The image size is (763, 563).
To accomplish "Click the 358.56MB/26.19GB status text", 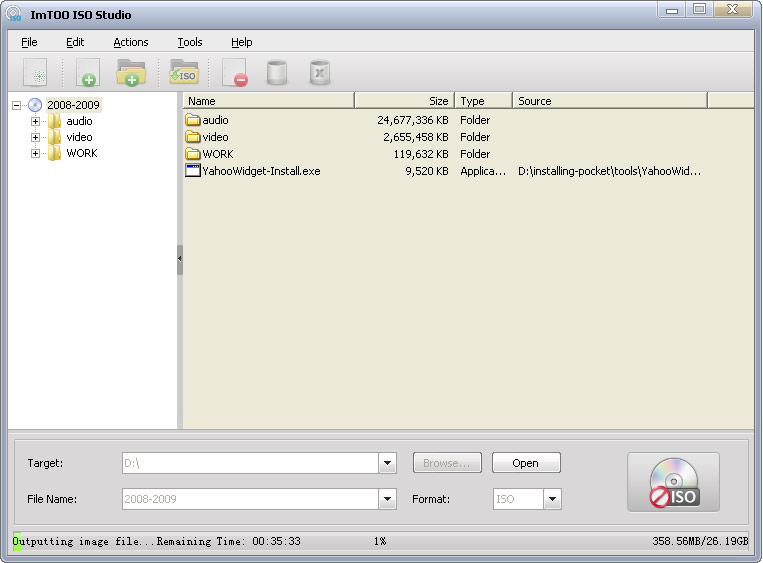I will click(x=700, y=541).
